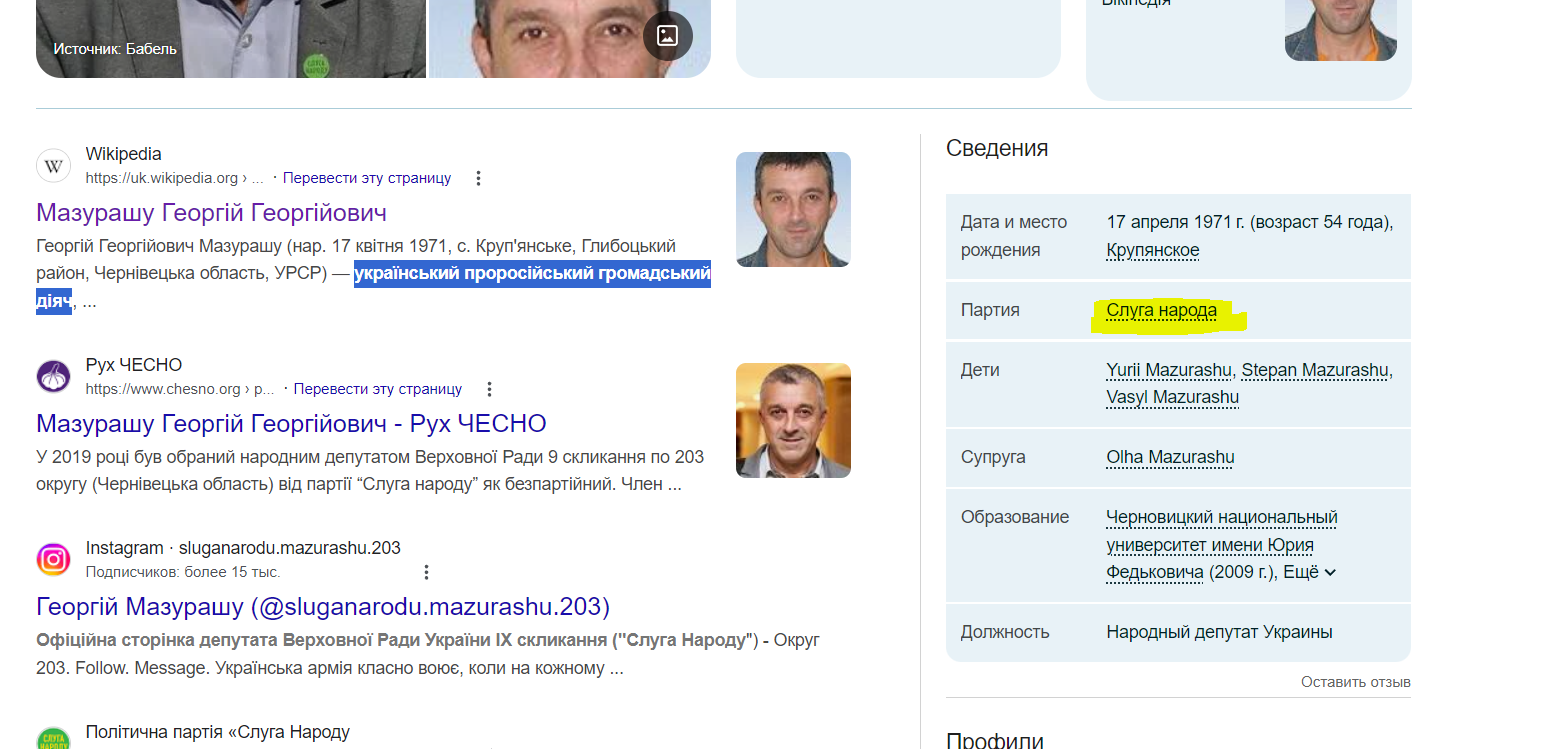Open three-dot menu for Рух ЧЕСНО result

click(x=489, y=389)
